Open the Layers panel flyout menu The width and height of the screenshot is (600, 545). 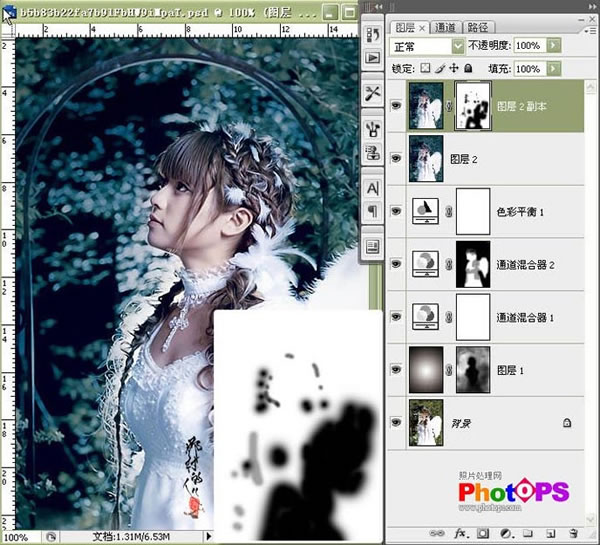click(591, 31)
